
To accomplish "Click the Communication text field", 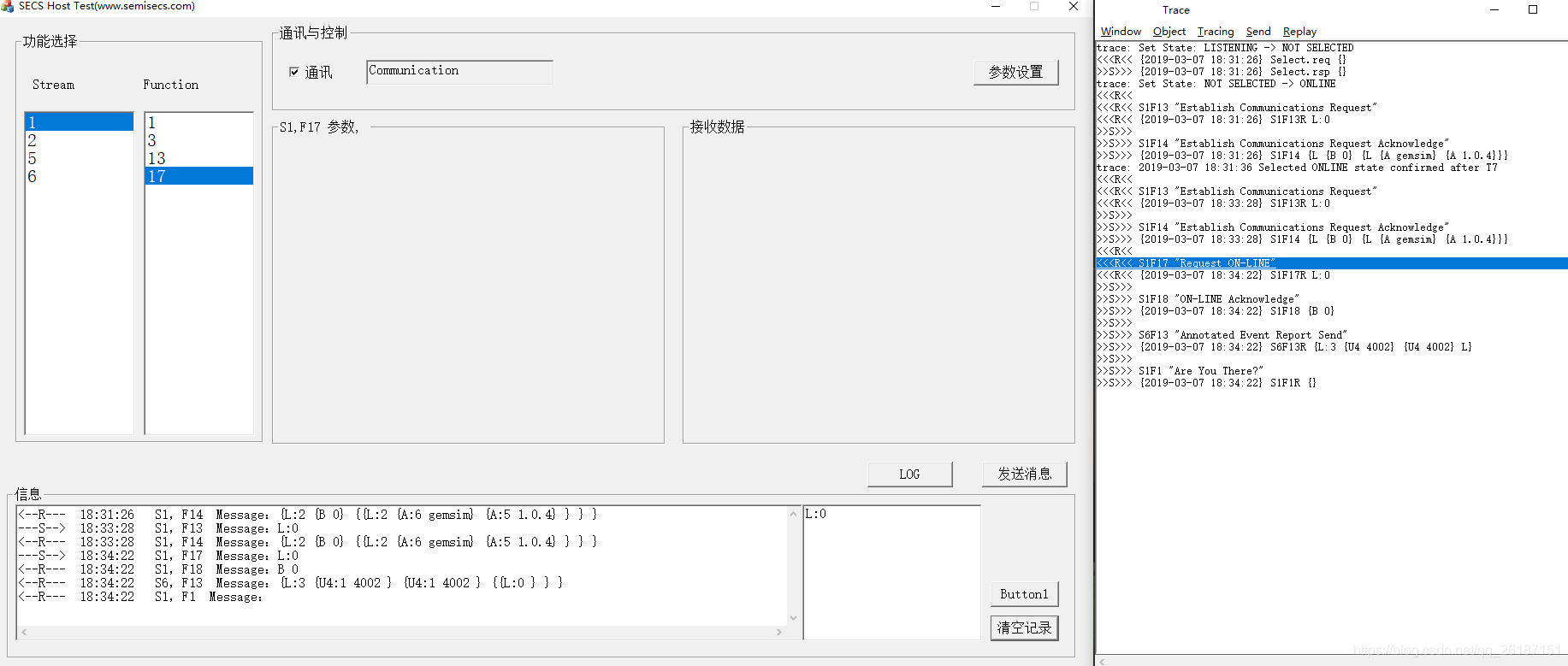I will tap(459, 72).
